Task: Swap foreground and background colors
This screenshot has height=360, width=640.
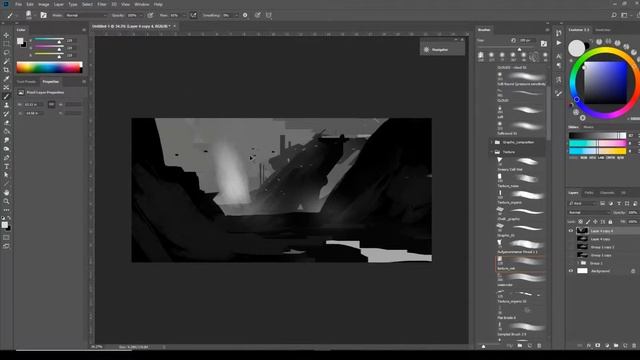Action: coord(9,218)
